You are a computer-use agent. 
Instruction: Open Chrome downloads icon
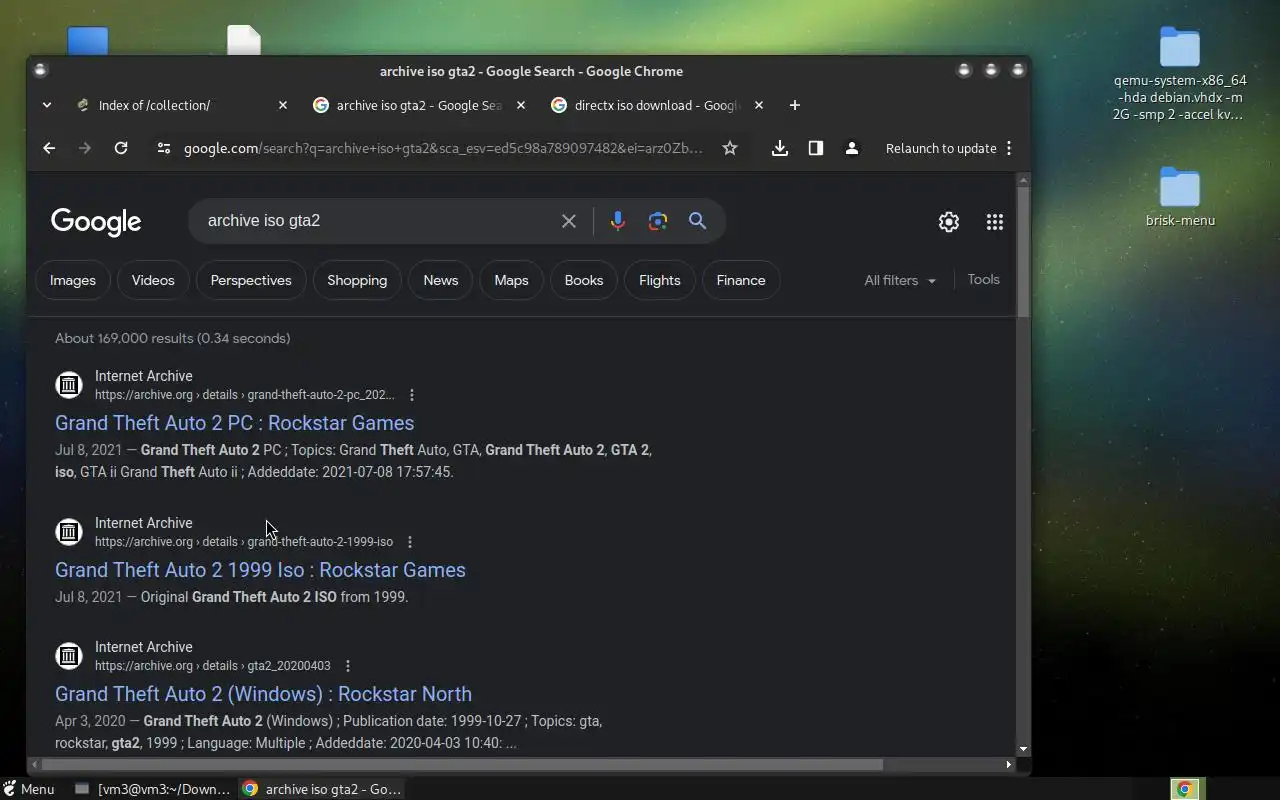(x=780, y=148)
